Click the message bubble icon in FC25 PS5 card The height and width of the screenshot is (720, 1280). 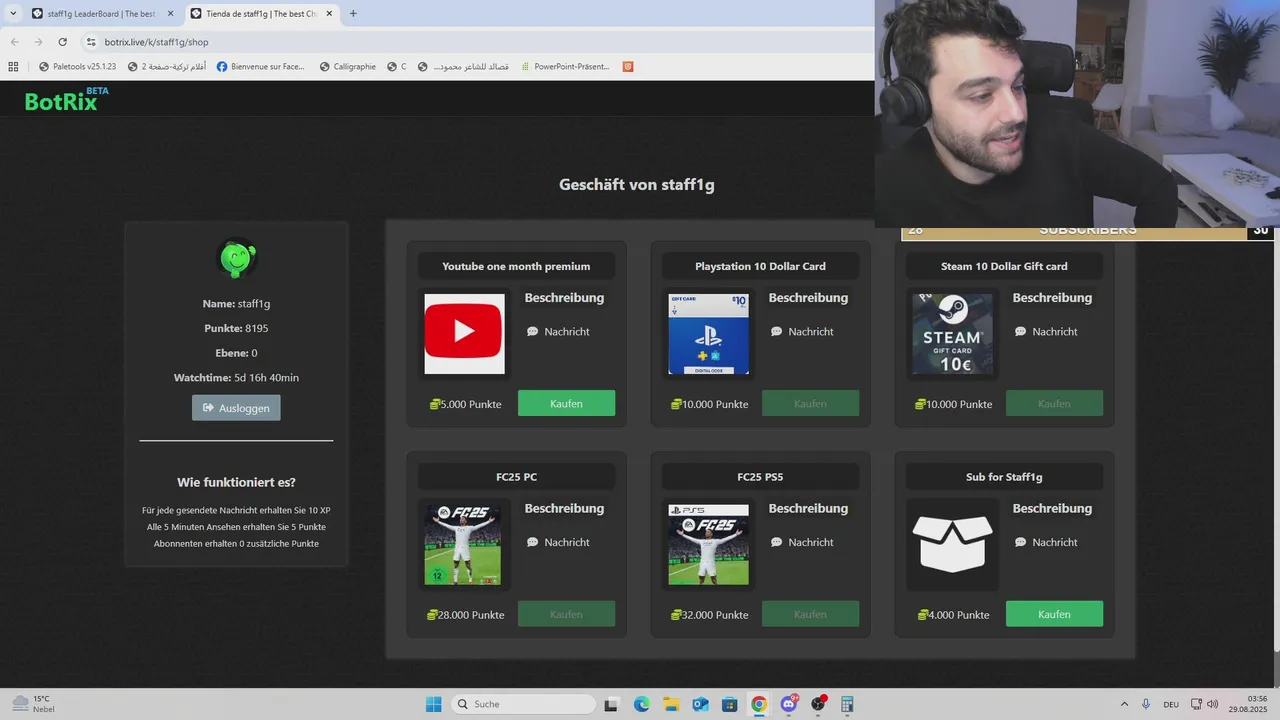[776, 542]
